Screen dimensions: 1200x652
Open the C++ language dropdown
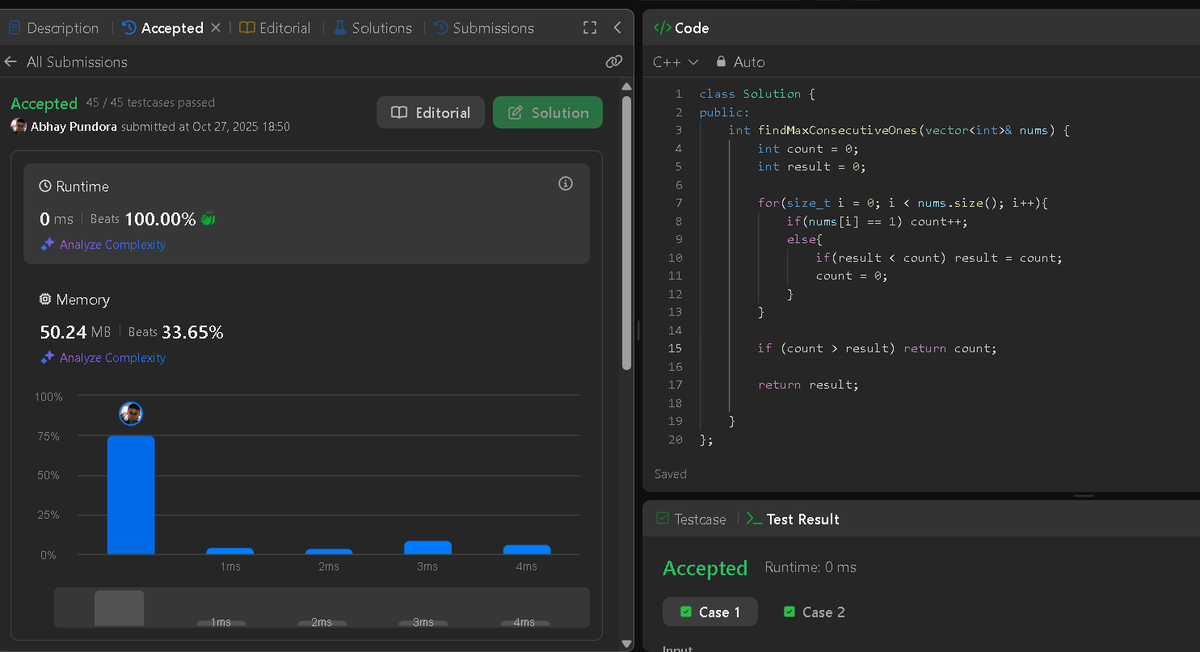[676, 62]
